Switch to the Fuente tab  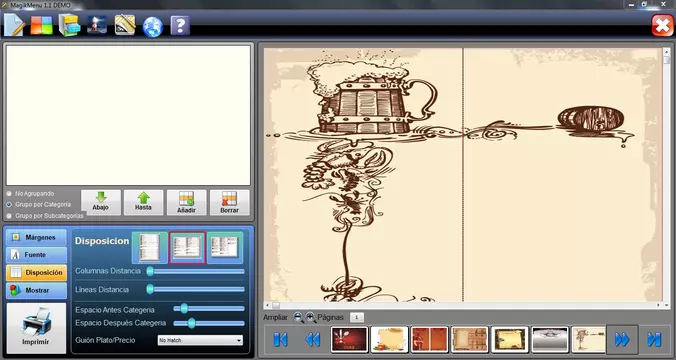[36, 255]
